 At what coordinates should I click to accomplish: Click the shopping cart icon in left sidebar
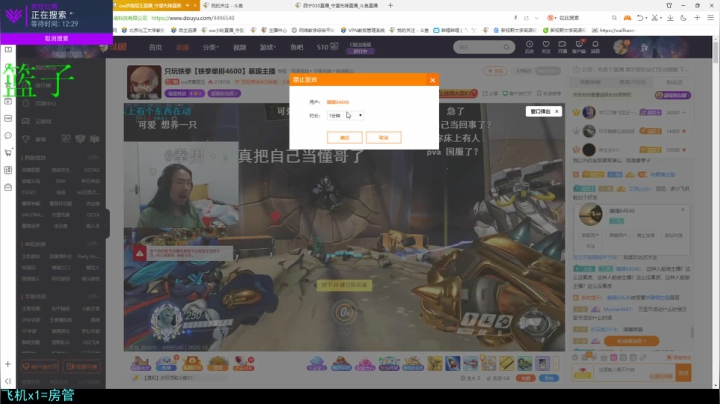click(x=8, y=152)
